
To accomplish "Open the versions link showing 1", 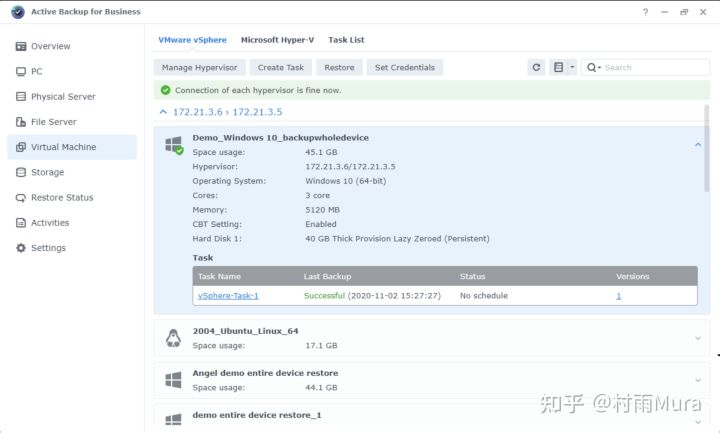I will (619, 296).
